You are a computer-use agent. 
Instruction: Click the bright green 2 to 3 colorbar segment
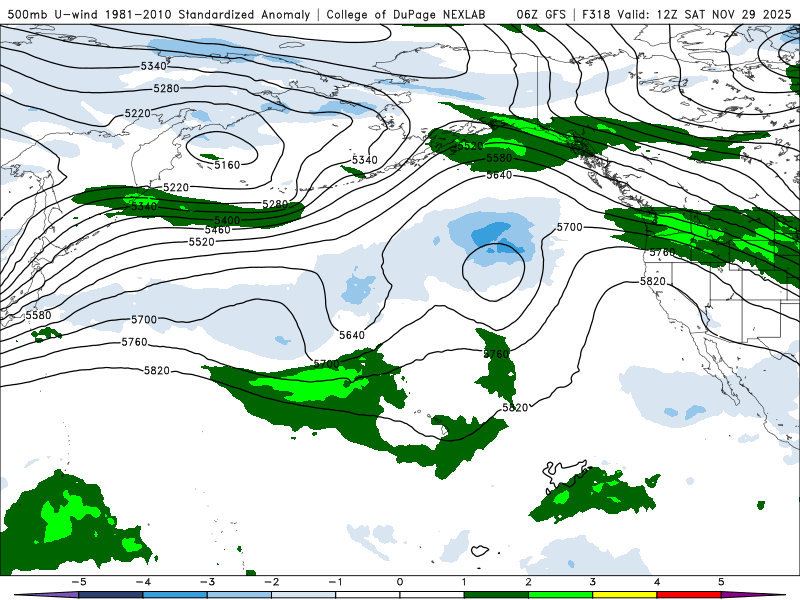click(x=561, y=595)
